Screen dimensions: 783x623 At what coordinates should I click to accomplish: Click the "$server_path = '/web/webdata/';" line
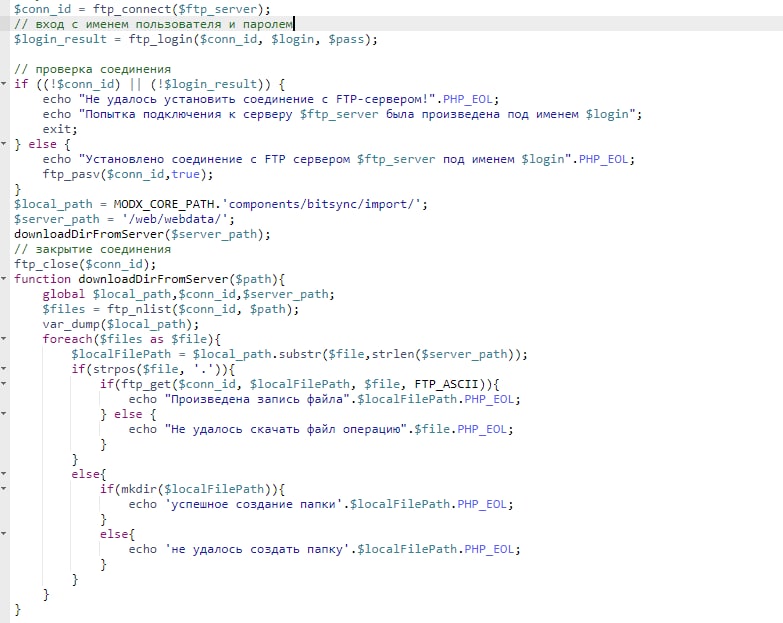click(x=124, y=219)
